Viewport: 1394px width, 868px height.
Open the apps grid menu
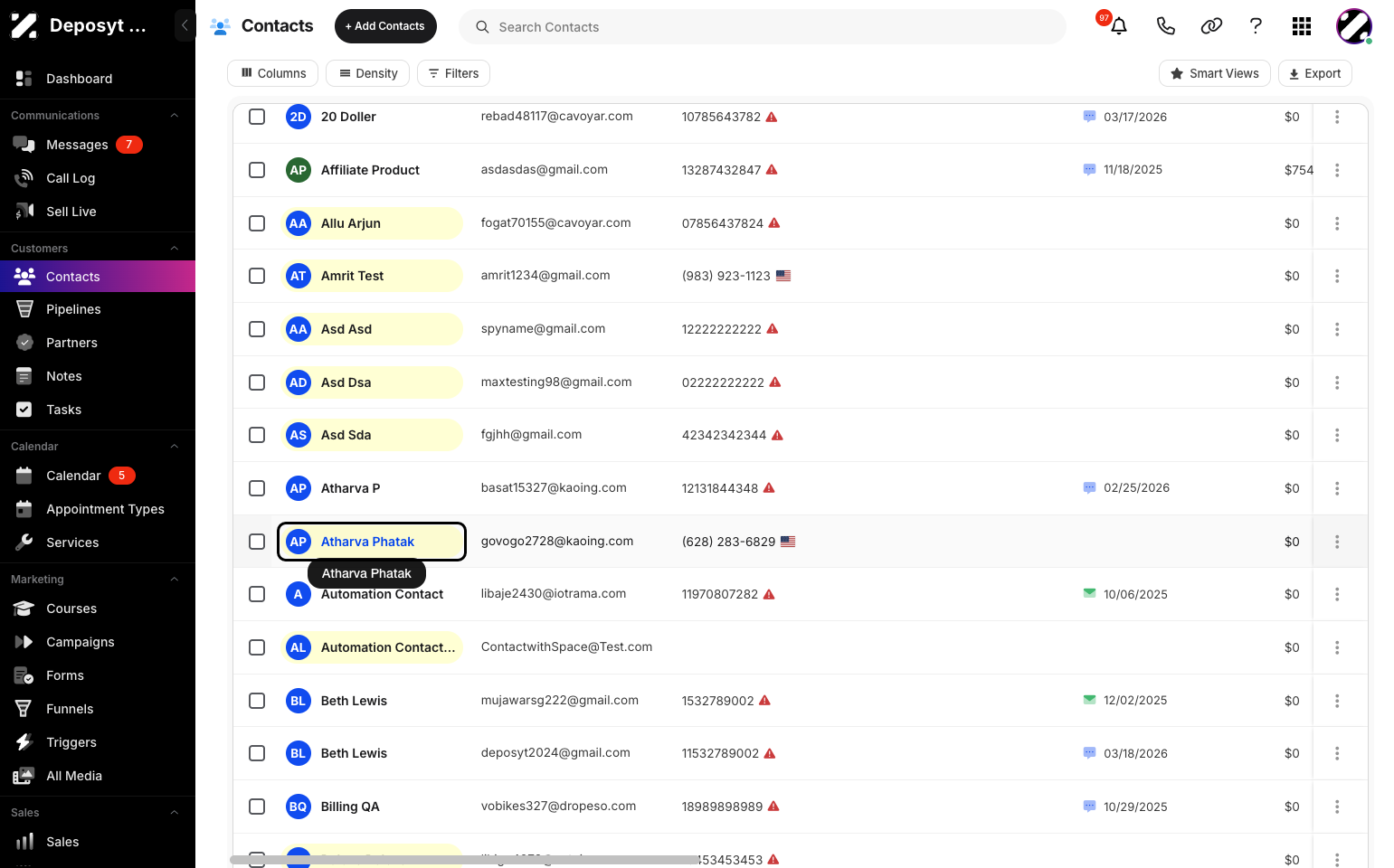tap(1302, 26)
